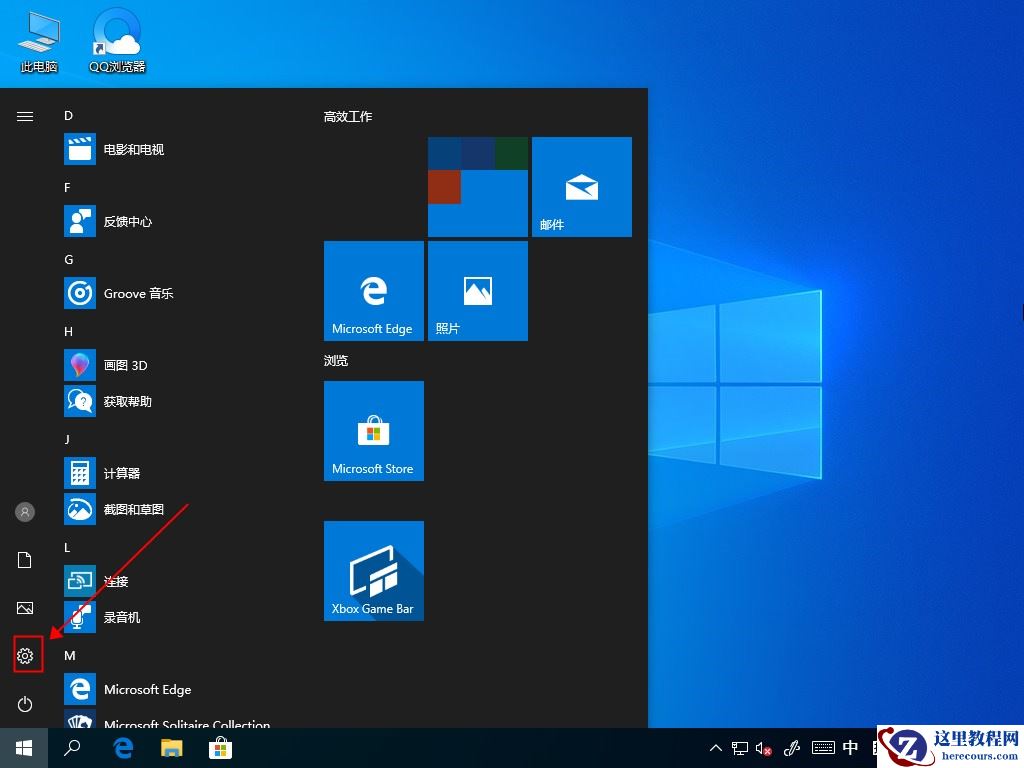Expand the hamburger menu at Start menu top
The width and height of the screenshot is (1024, 768).
tap(25, 115)
